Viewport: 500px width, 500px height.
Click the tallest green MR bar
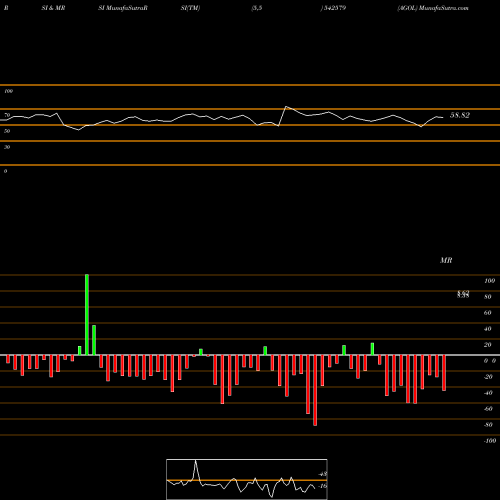(87, 315)
